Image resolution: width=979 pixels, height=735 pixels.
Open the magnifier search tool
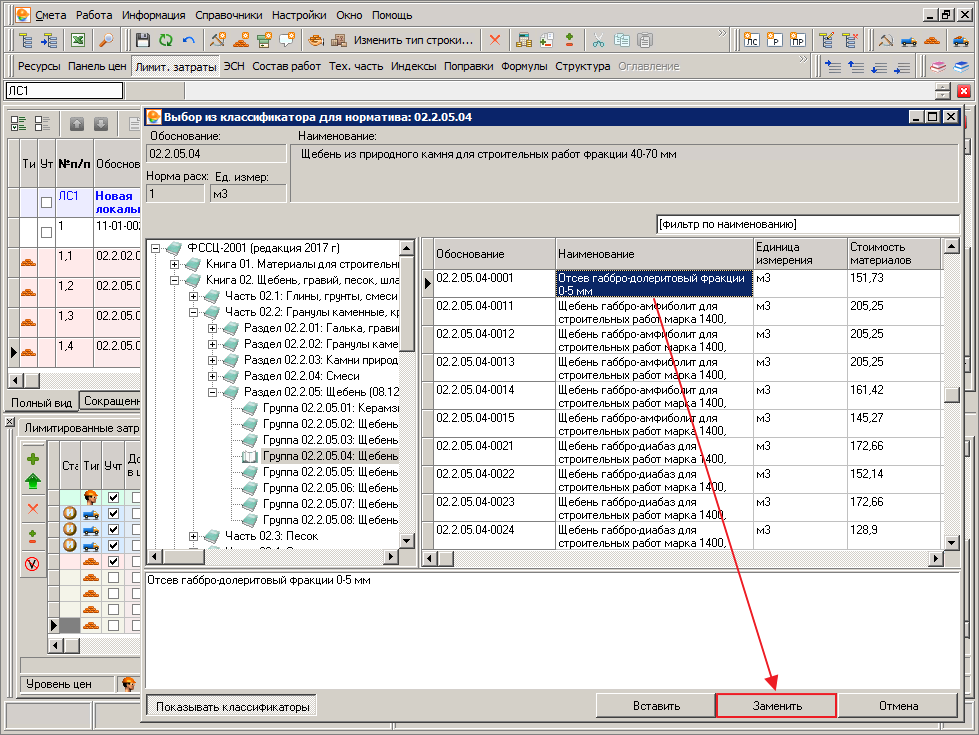click(106, 41)
